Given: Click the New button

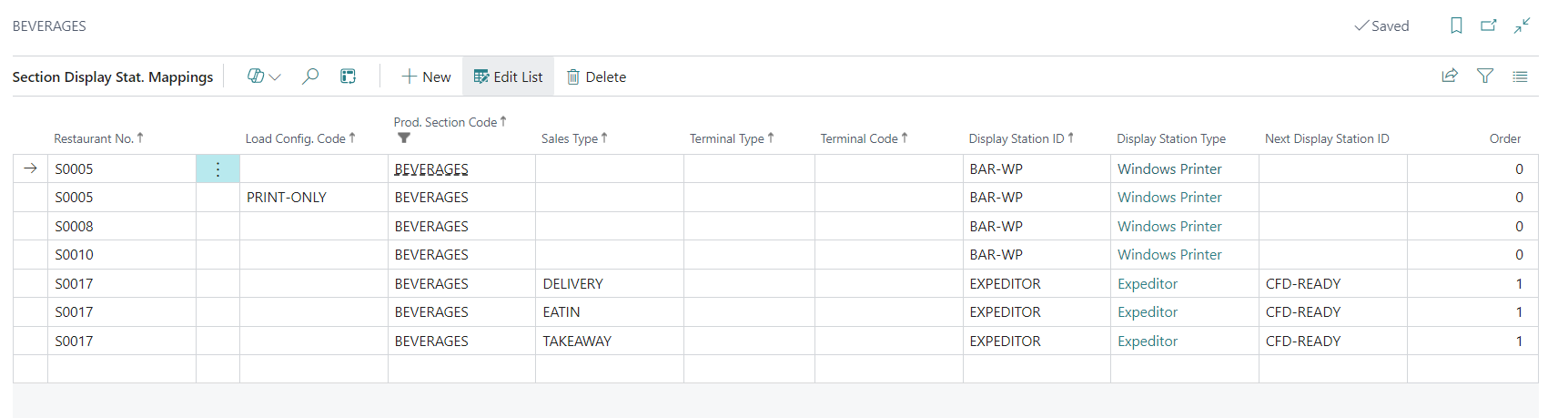Looking at the screenshot, I should pyautogui.click(x=426, y=76).
